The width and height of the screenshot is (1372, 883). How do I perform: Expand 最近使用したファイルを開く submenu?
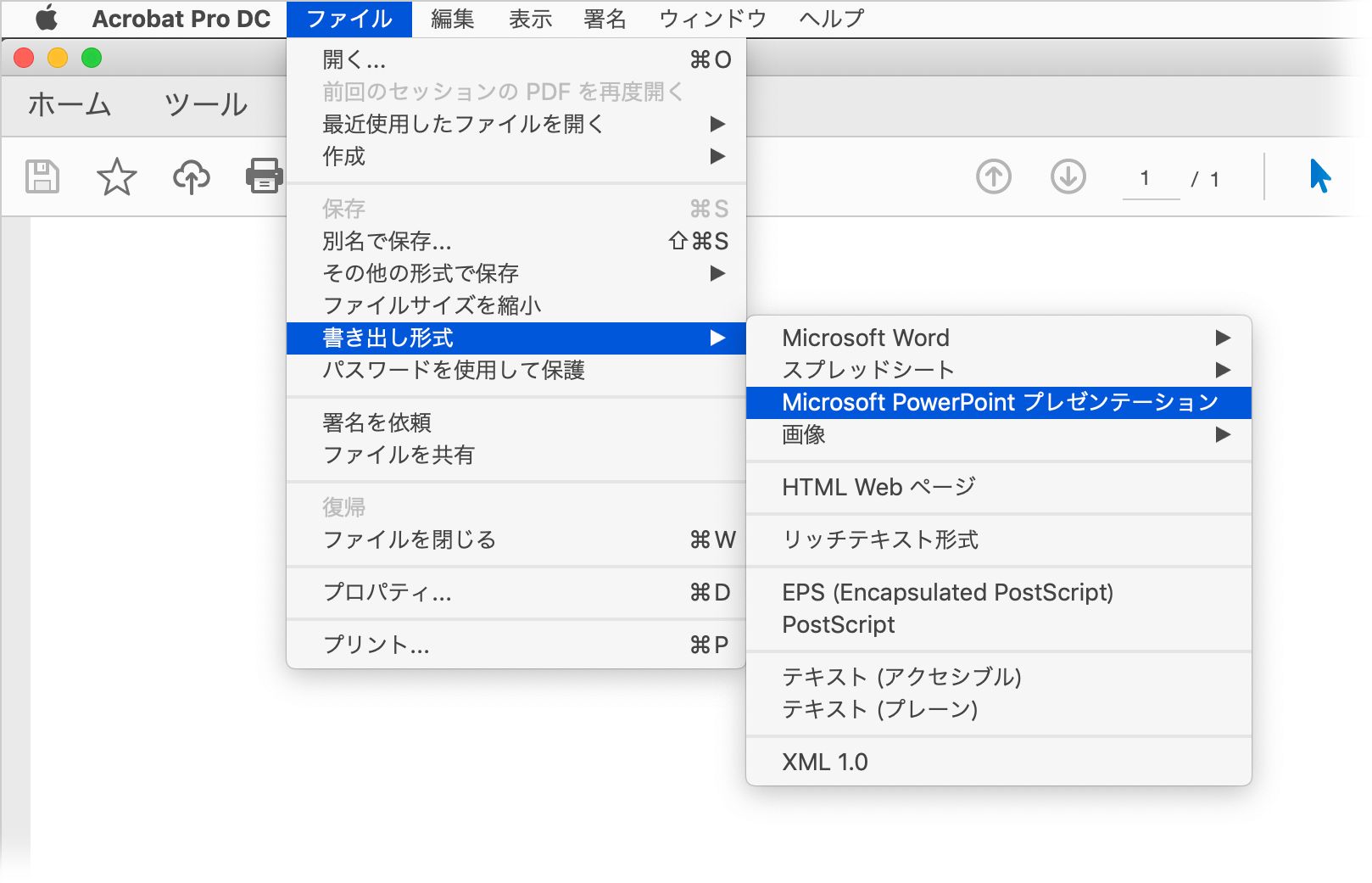tap(516, 124)
